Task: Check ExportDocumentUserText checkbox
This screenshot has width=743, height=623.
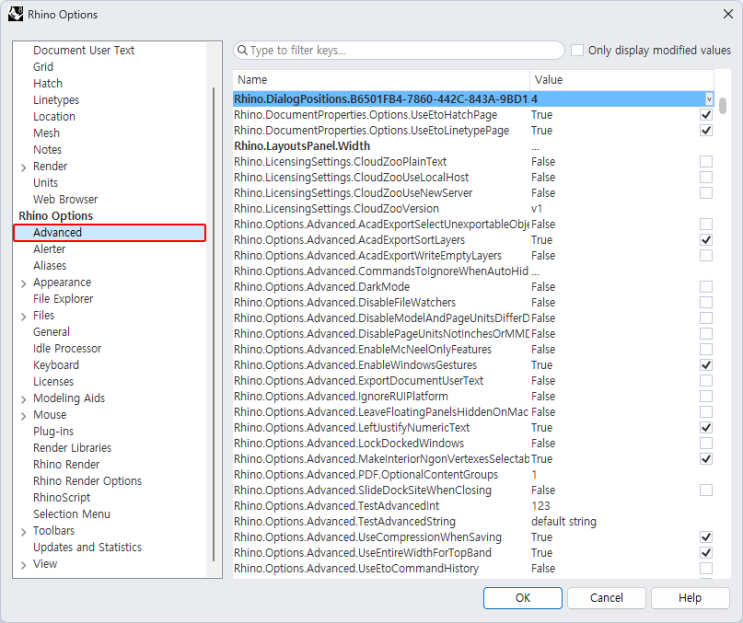Action: [x=706, y=380]
